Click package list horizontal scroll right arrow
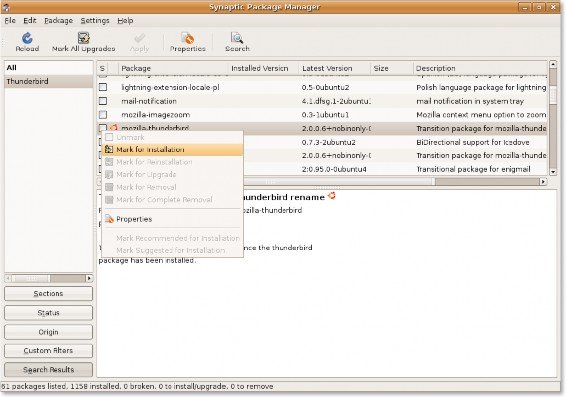This screenshot has height=397, width=566. coord(543,181)
